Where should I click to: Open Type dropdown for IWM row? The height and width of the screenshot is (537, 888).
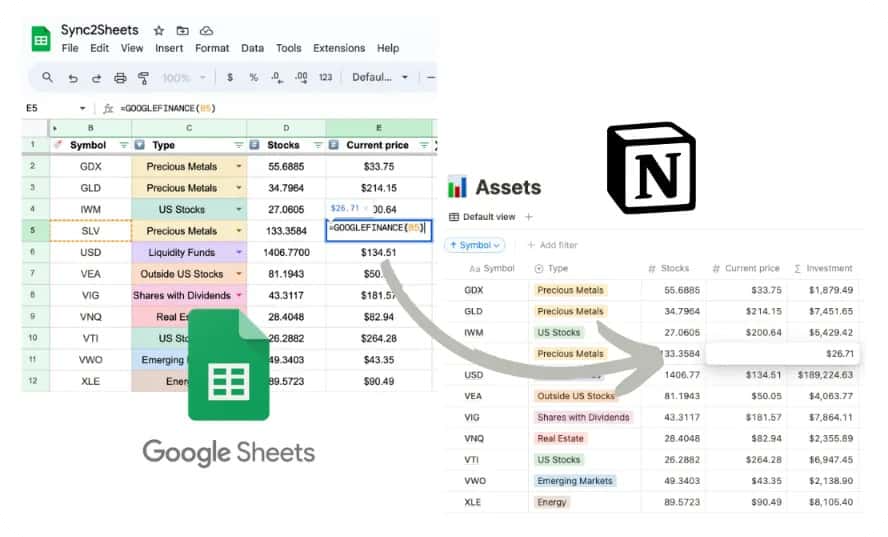pos(238,210)
